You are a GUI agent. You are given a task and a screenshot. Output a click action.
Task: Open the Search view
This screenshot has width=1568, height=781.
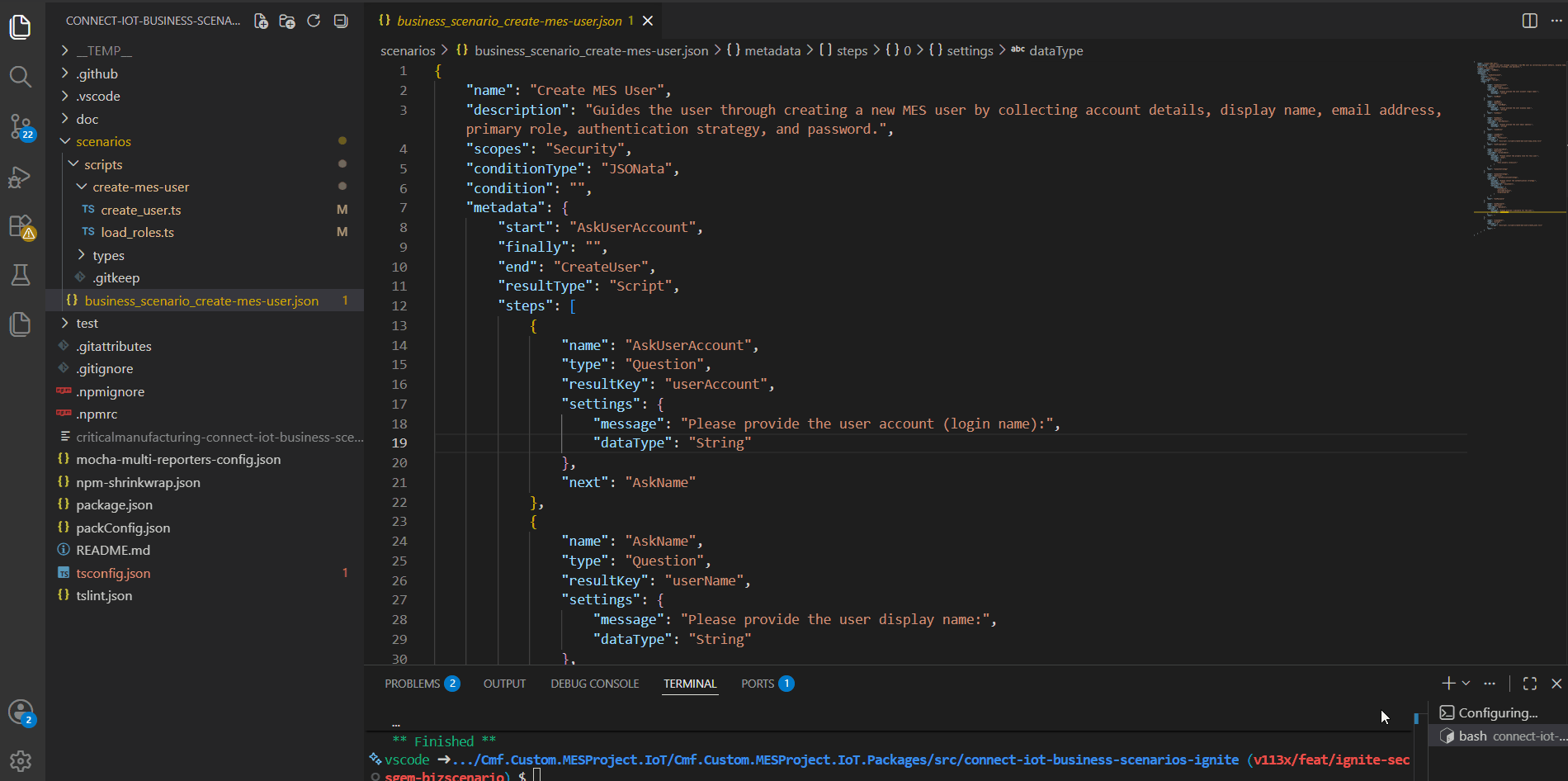(x=21, y=77)
